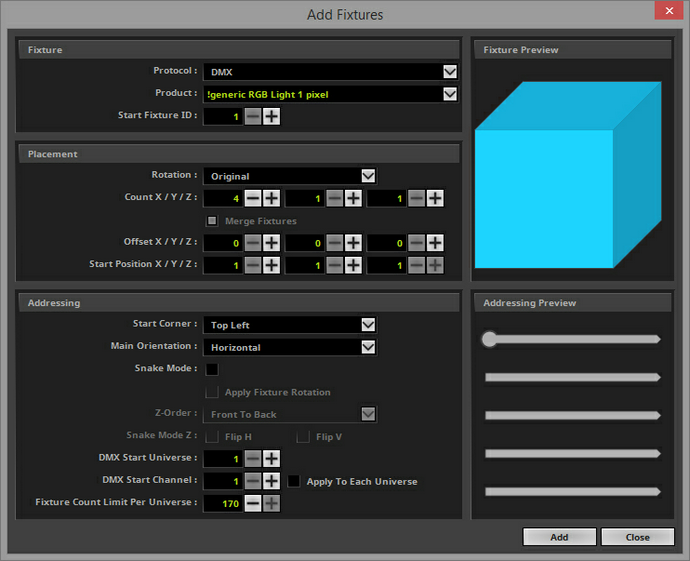The width and height of the screenshot is (690, 561).
Task: Click the start circle in Addressing Preview
Action: click(x=489, y=339)
